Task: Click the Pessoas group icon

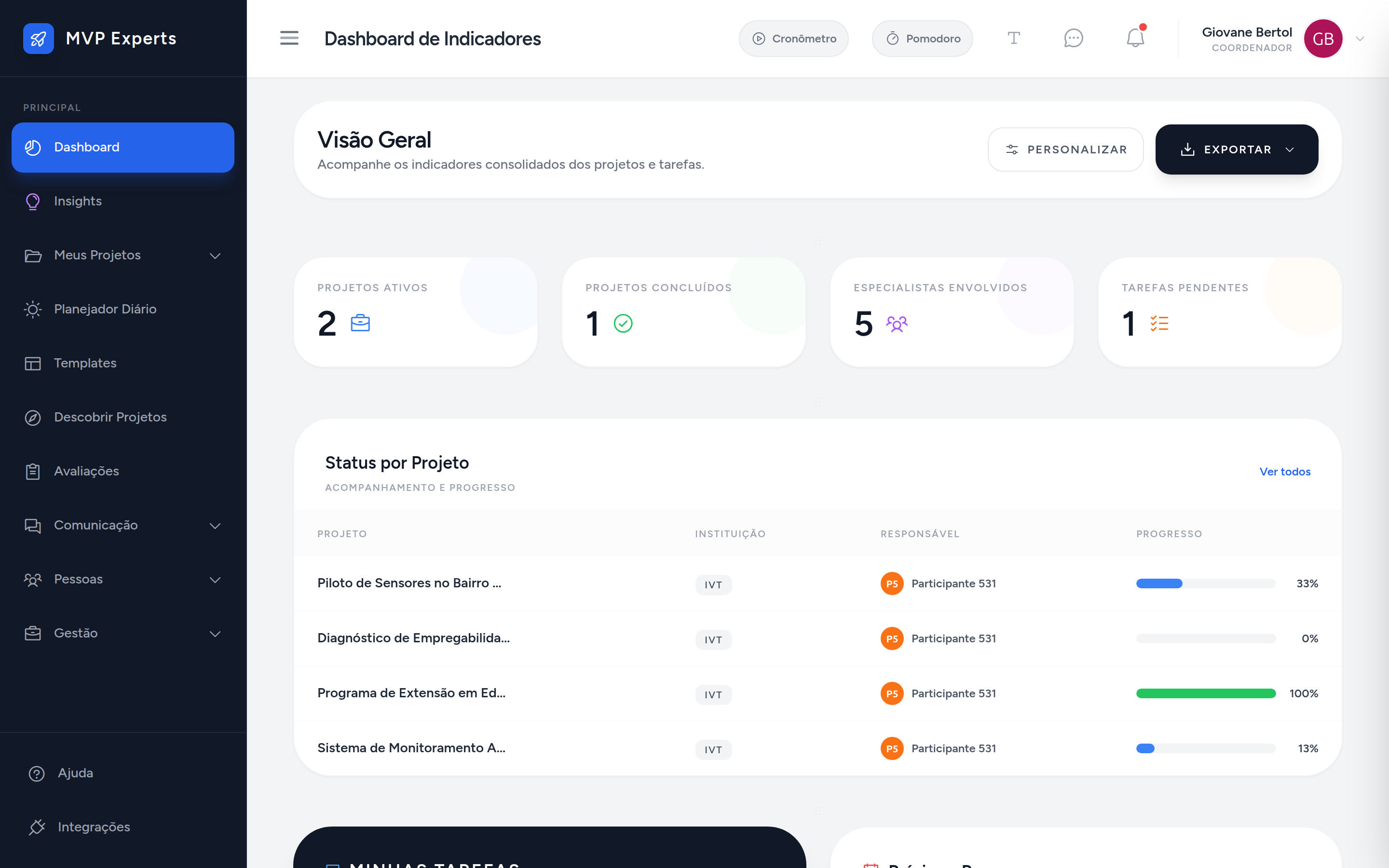Action: [33, 579]
